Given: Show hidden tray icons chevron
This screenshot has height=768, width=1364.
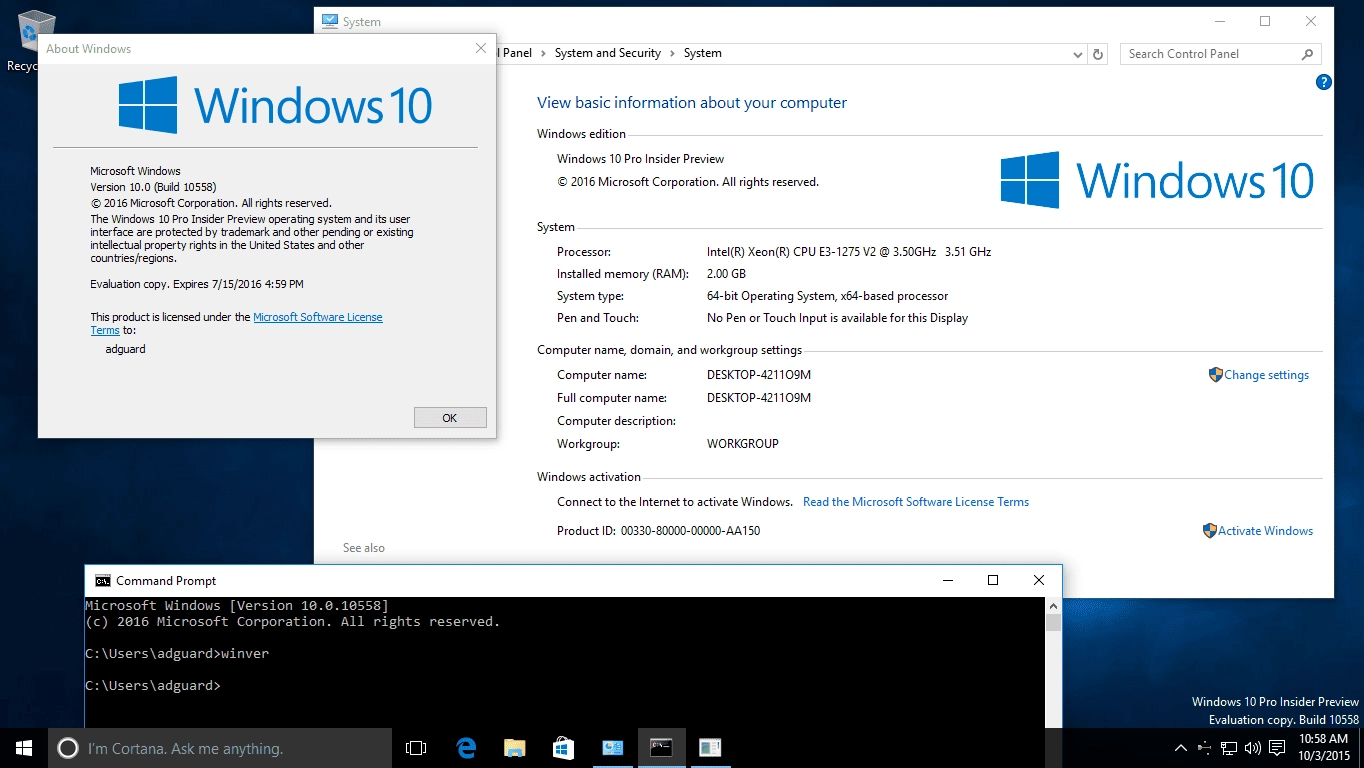Looking at the screenshot, I should click(x=1181, y=748).
